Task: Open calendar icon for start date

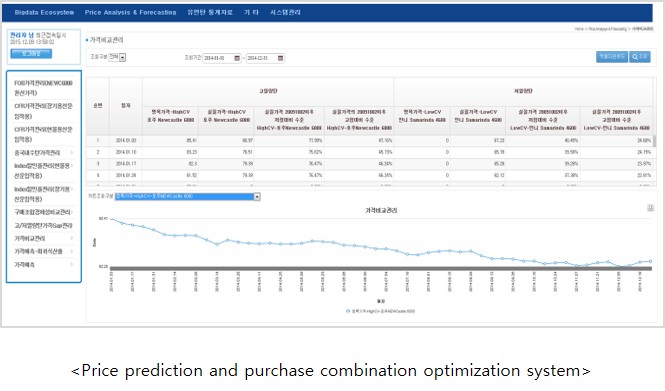Action: pos(237,58)
